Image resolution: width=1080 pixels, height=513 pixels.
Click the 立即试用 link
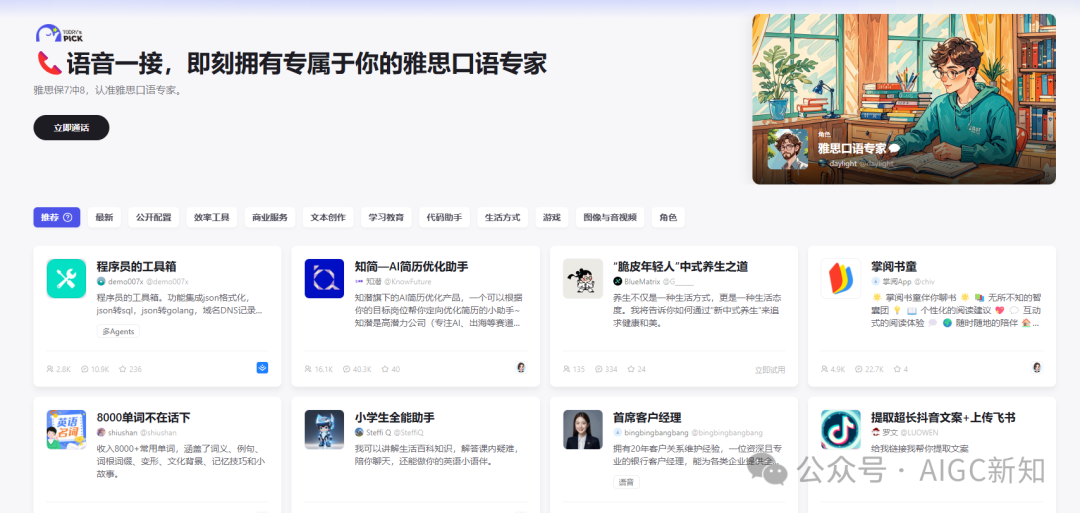coord(769,369)
